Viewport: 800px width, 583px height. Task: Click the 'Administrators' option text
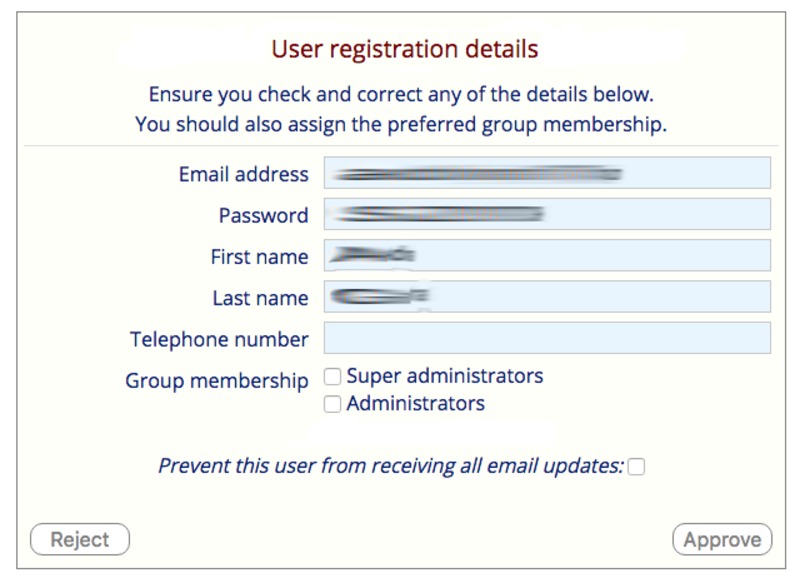click(415, 404)
